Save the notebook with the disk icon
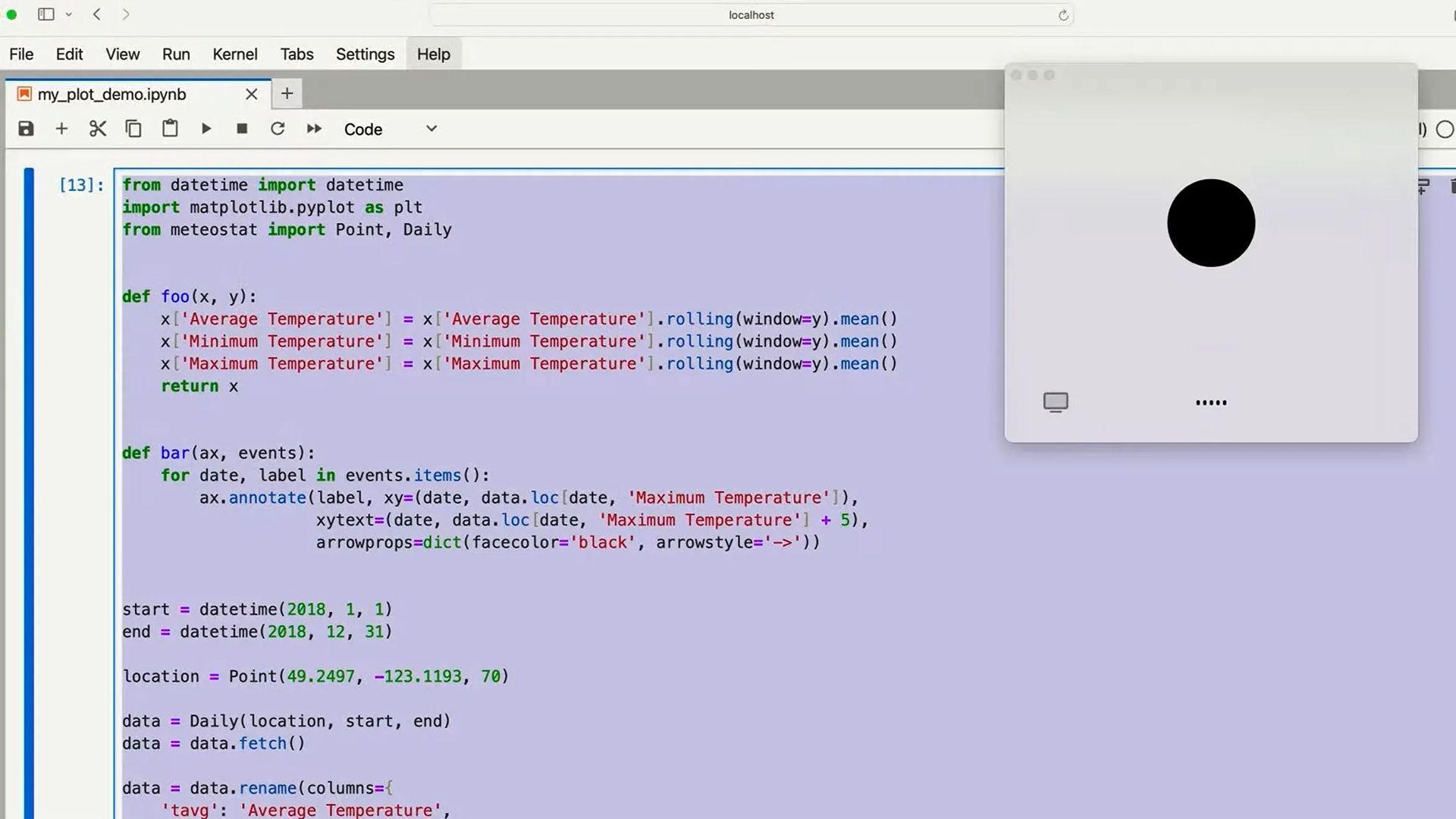 [26, 129]
